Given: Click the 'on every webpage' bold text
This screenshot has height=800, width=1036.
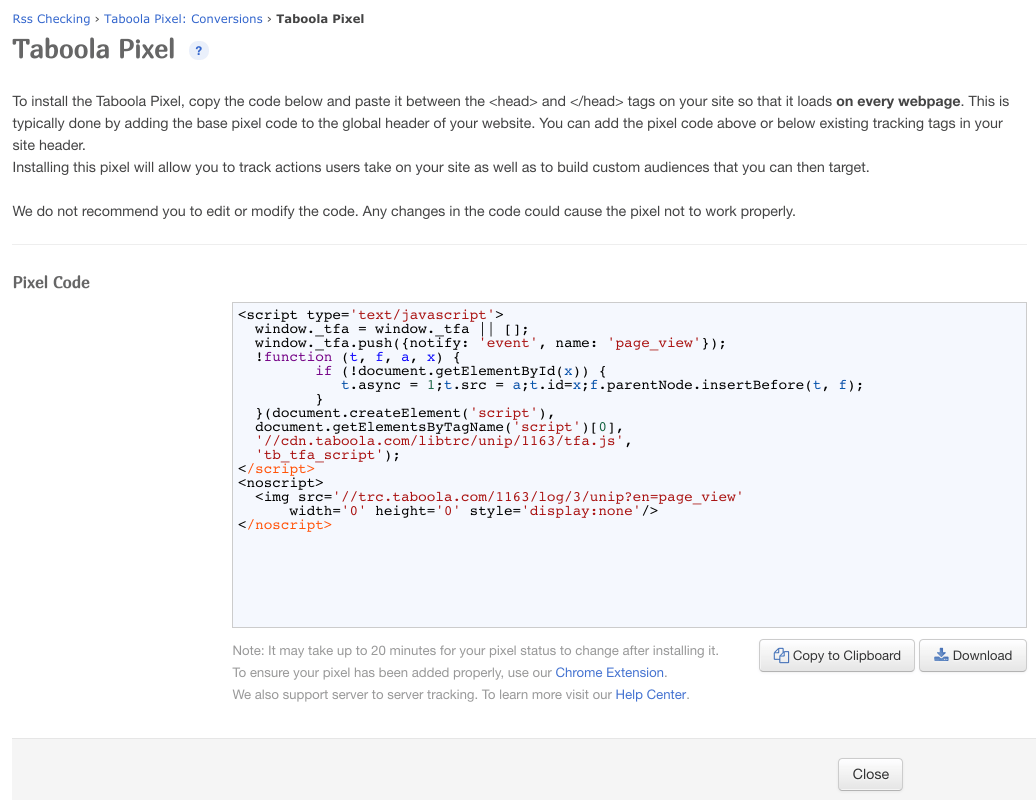Looking at the screenshot, I should click(x=898, y=101).
